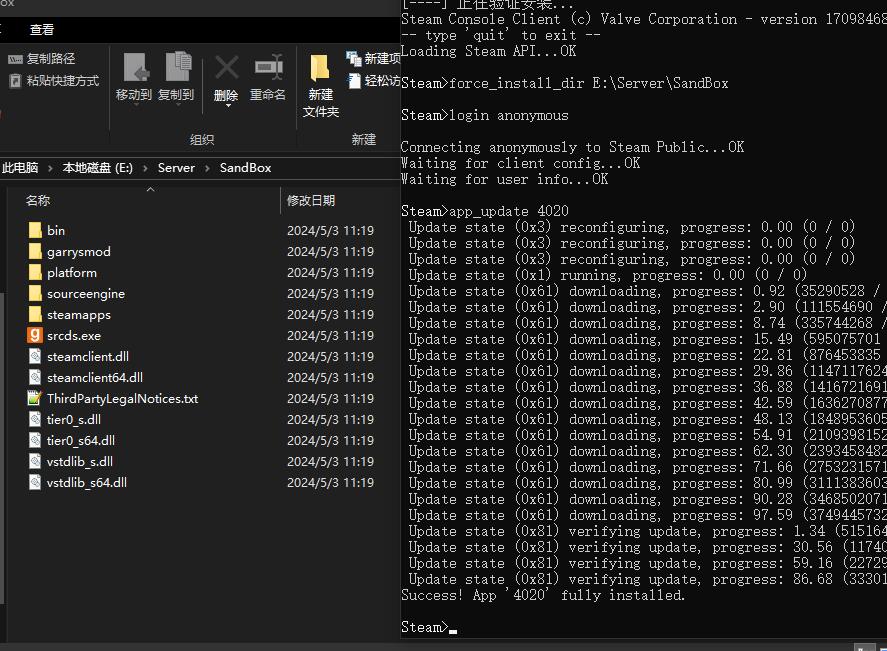
Task: Select the steamclient64.dll file icon
Action: tap(35, 377)
